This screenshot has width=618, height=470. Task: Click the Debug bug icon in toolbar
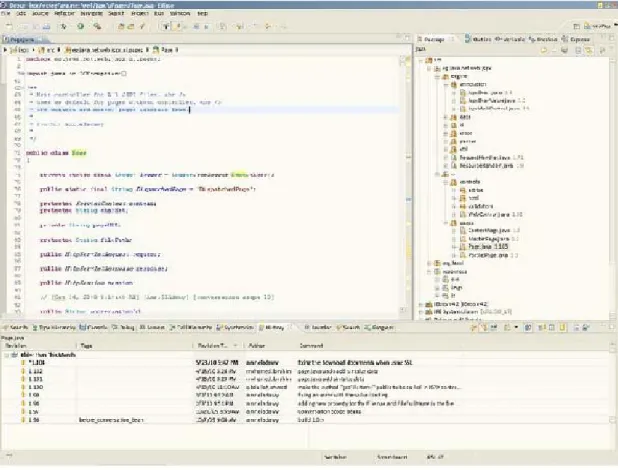pos(63,26)
